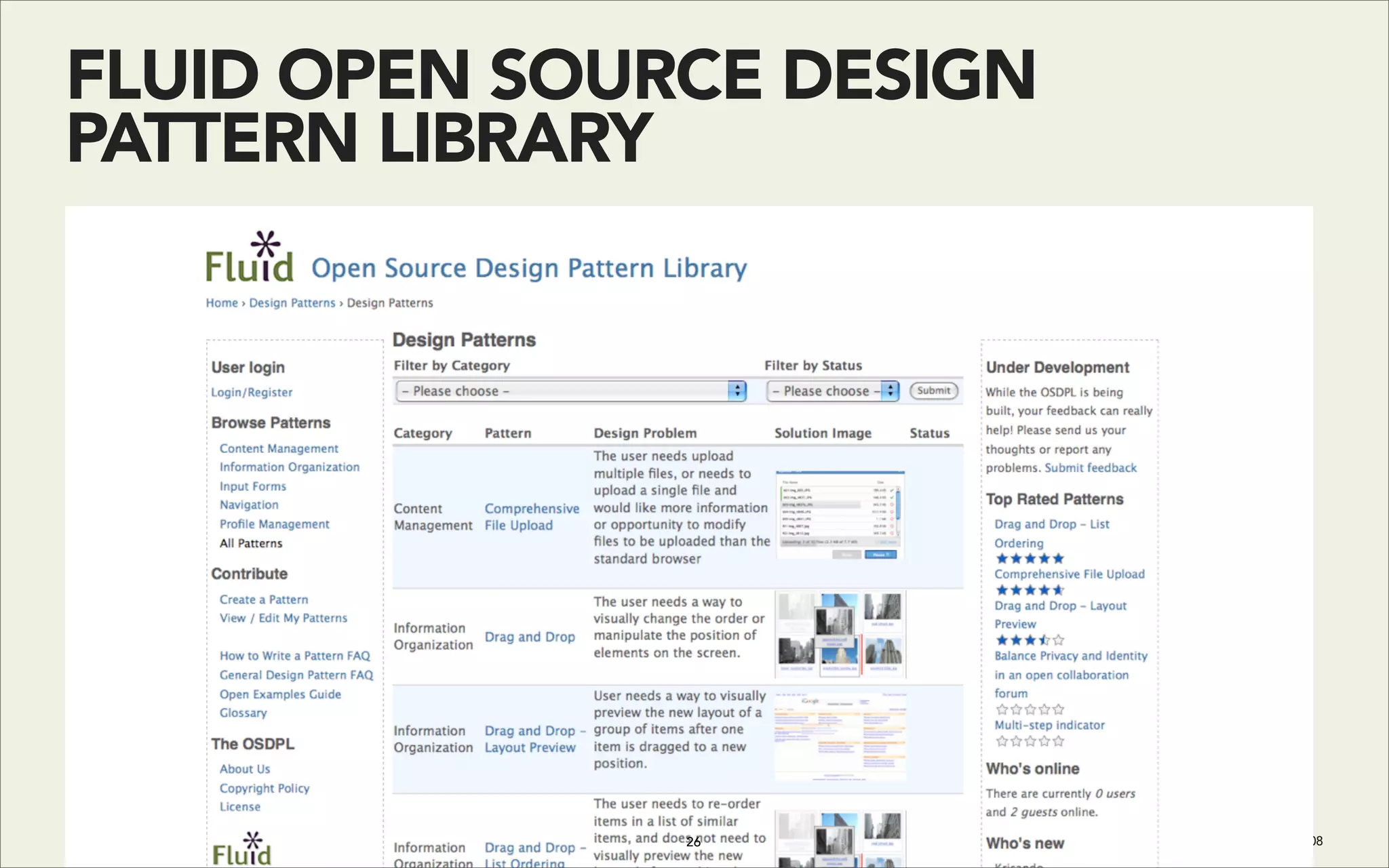Open the Design Patterns breadcrumb link
The image size is (1389, 868).
[292, 302]
